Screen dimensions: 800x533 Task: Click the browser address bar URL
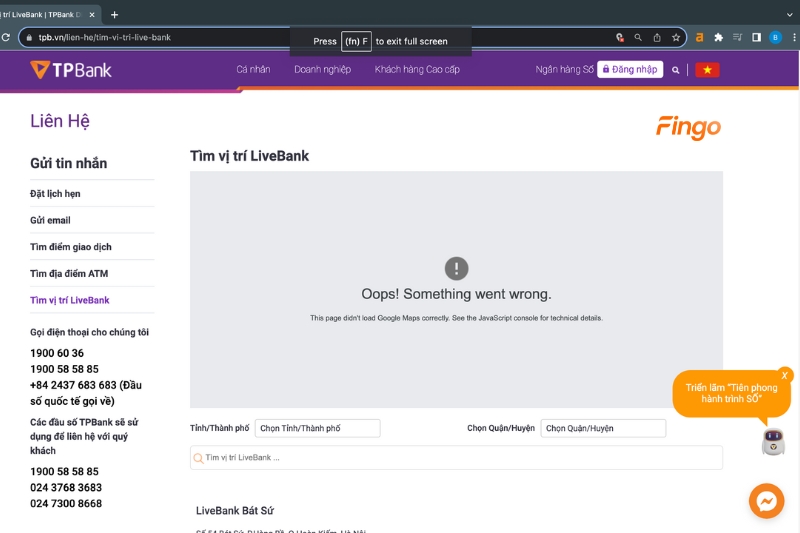tap(105, 37)
